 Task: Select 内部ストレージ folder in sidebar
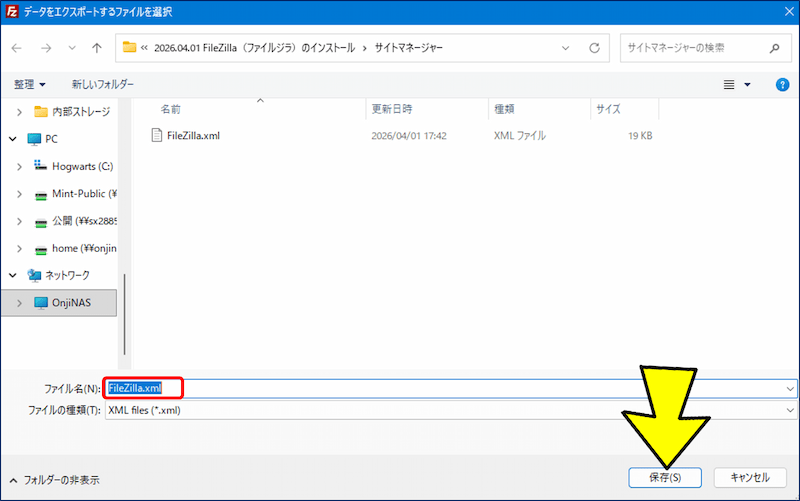click(72, 112)
